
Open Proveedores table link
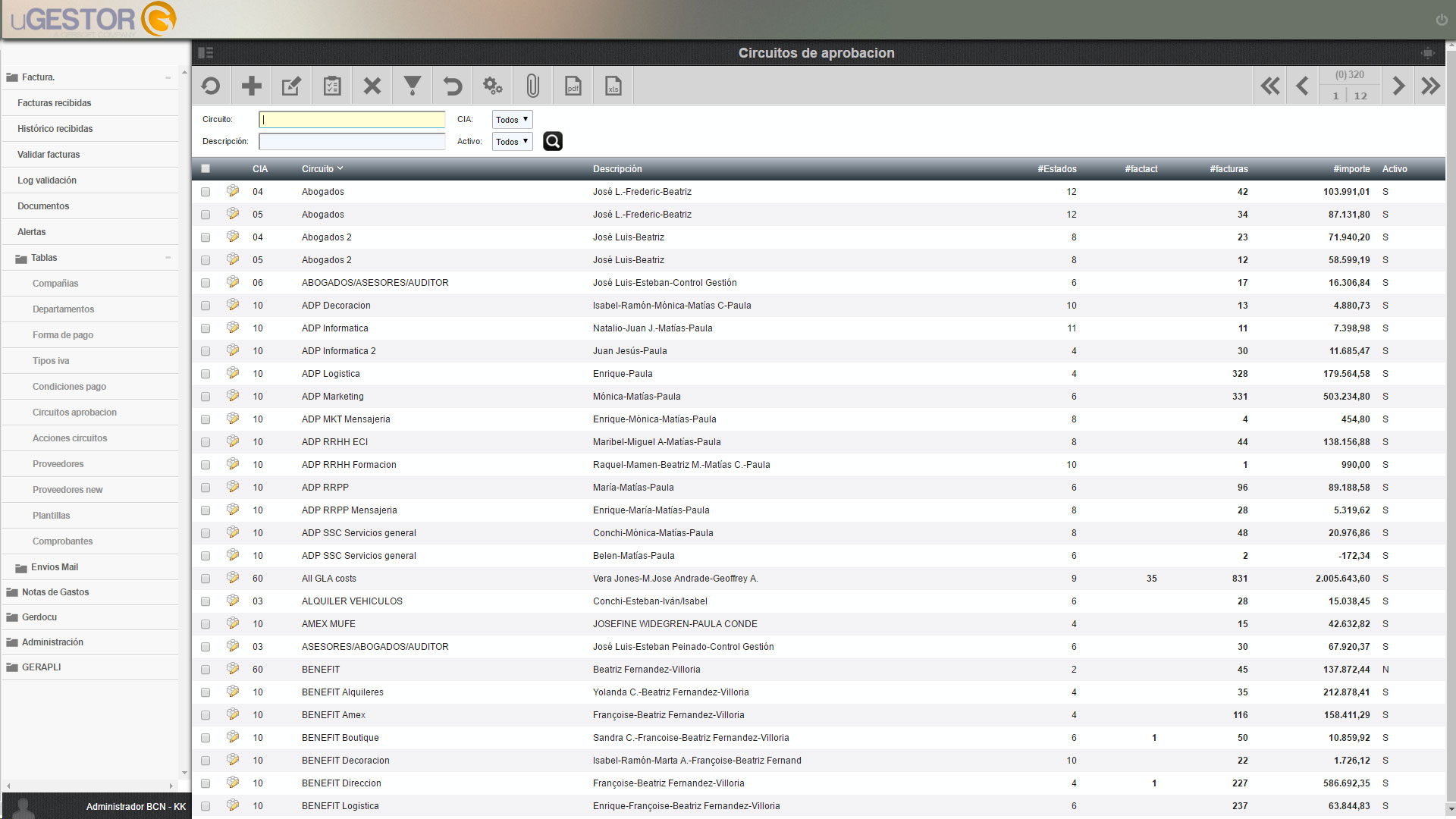(x=58, y=464)
